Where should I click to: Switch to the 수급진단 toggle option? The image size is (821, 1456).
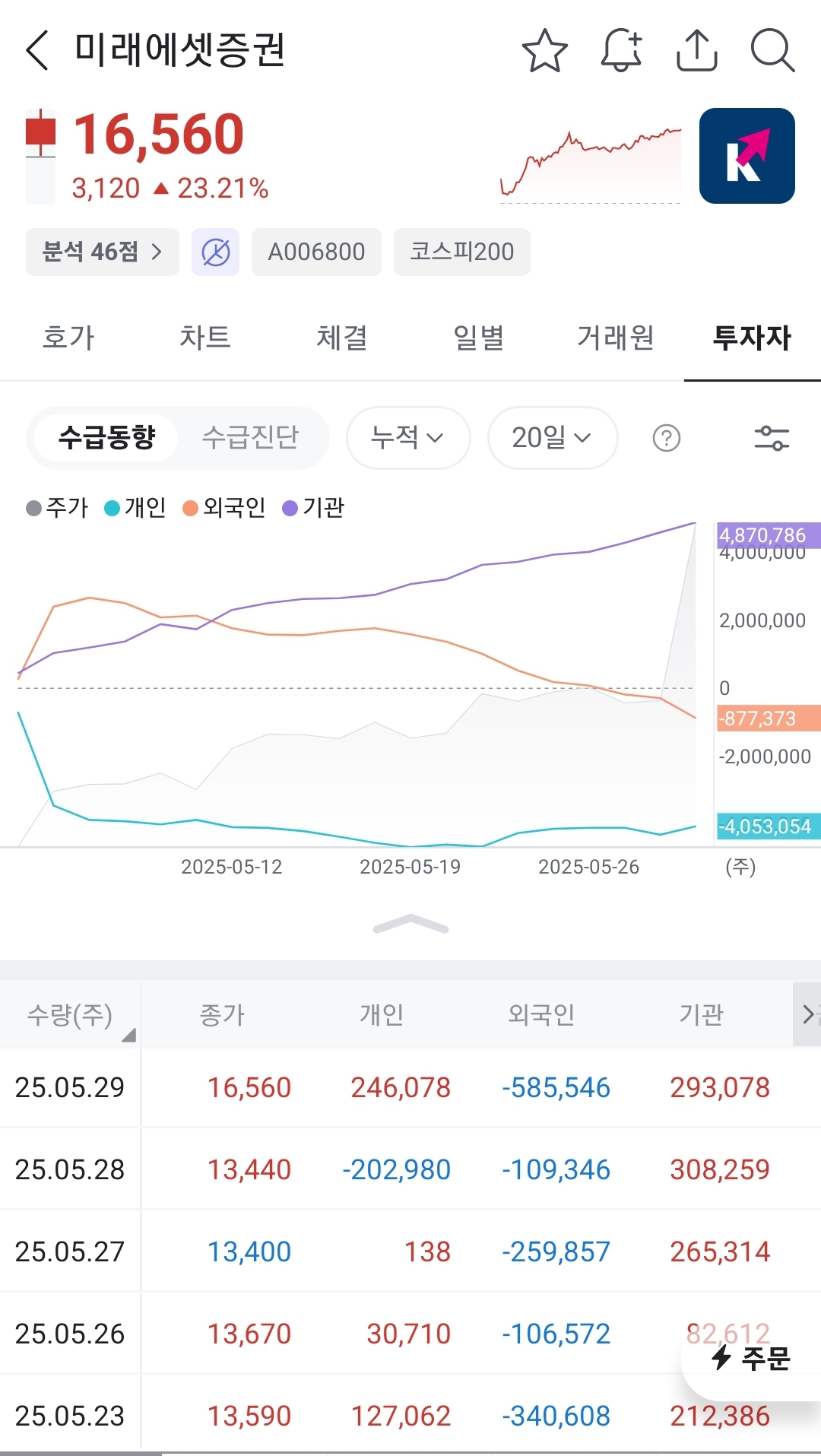point(250,437)
